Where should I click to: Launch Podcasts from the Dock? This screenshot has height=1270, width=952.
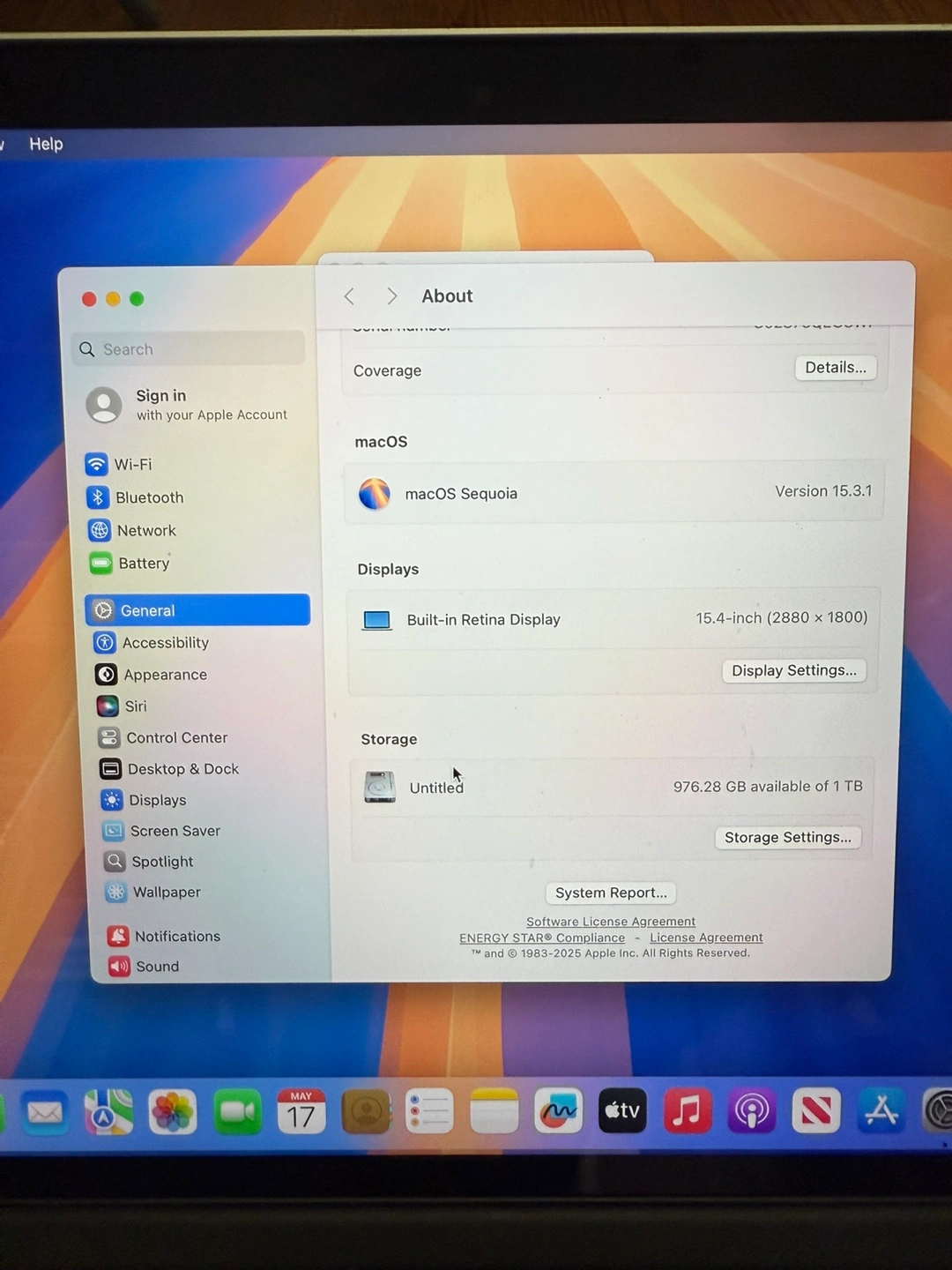click(x=752, y=1110)
